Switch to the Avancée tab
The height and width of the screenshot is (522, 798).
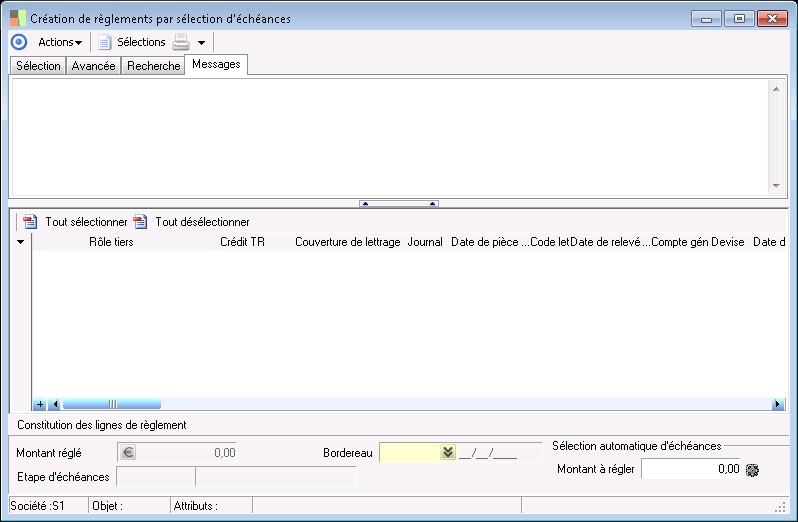[x=94, y=66]
